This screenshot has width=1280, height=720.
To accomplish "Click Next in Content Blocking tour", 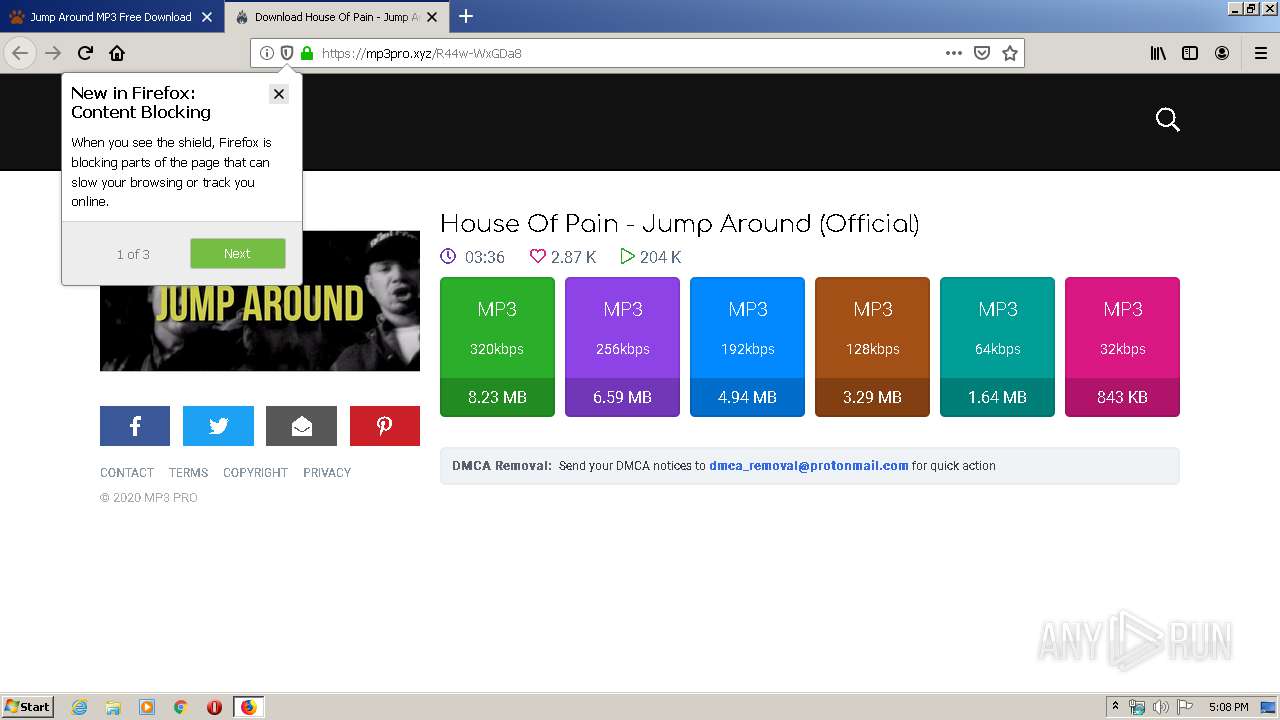I will tap(238, 253).
